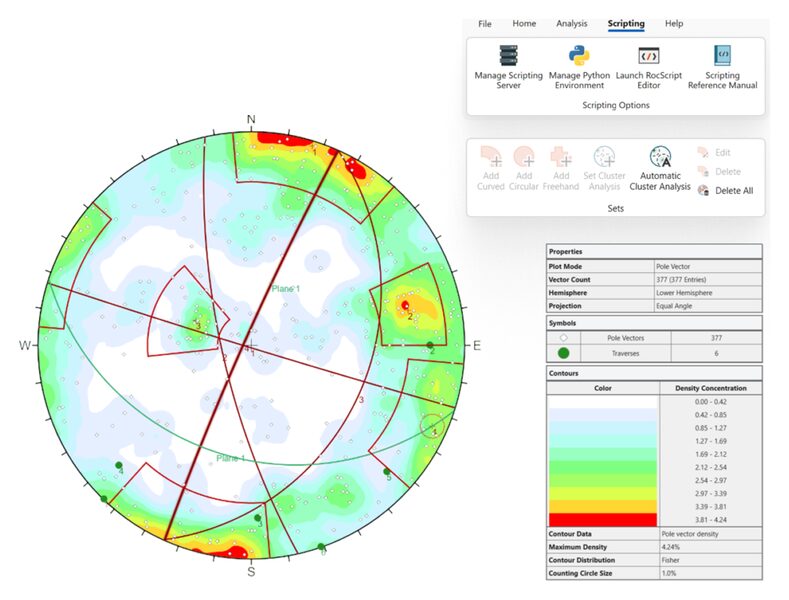Click traverse marker 3 near south edge
Screen dimensions: 789x600
(258, 517)
